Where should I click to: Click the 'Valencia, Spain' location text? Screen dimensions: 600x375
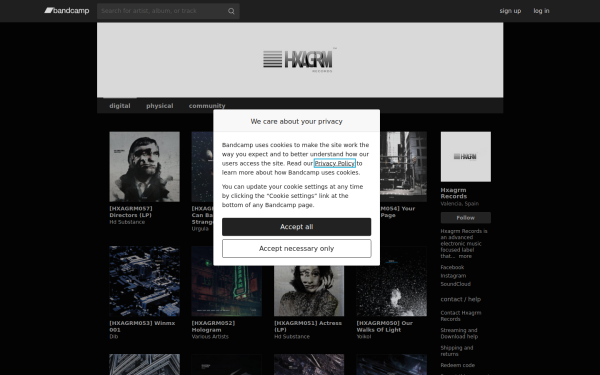[x=460, y=204]
